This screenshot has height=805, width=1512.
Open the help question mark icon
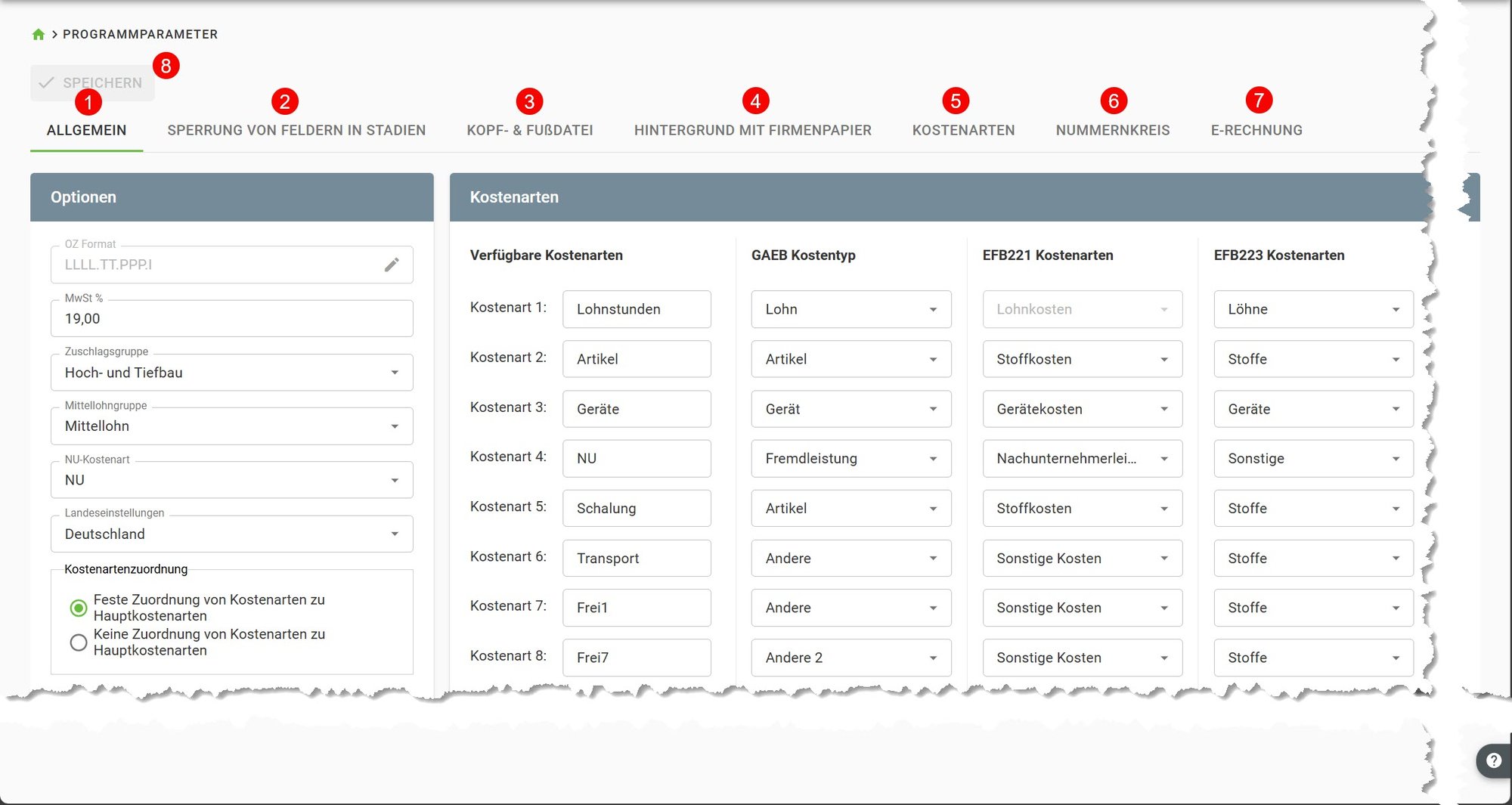tap(1492, 760)
